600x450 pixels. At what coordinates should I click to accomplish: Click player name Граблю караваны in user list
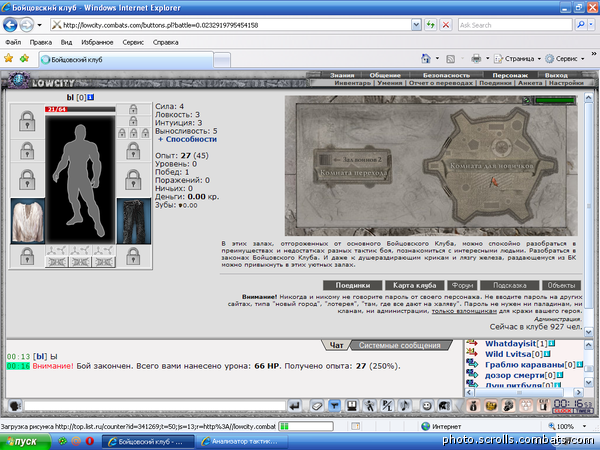coord(525,364)
